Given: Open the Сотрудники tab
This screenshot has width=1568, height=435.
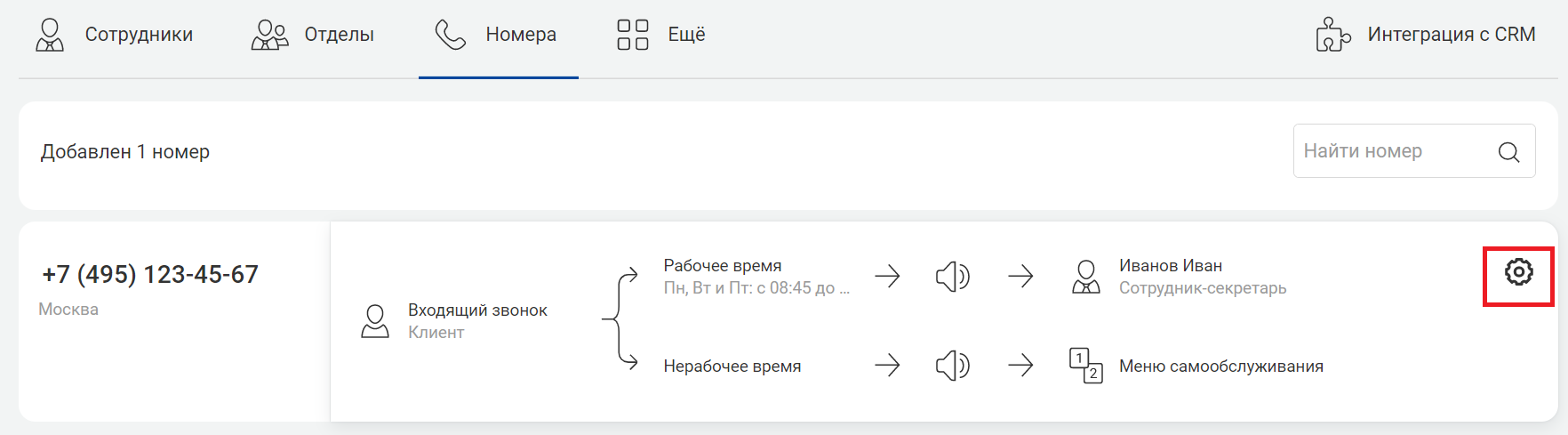Looking at the screenshot, I should click(x=114, y=35).
